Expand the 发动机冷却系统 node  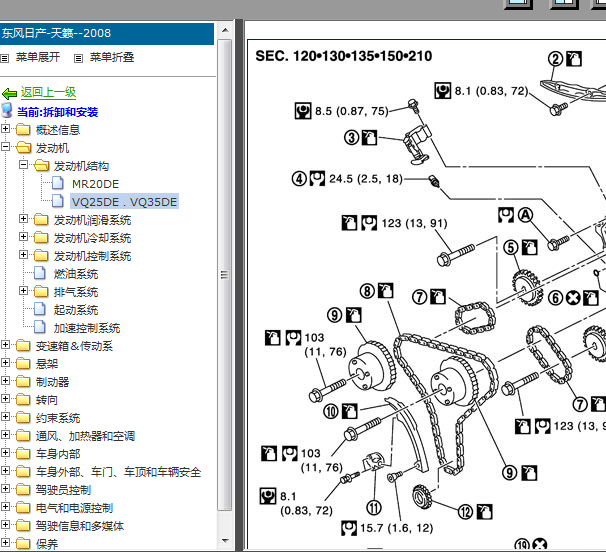[x=23, y=236]
